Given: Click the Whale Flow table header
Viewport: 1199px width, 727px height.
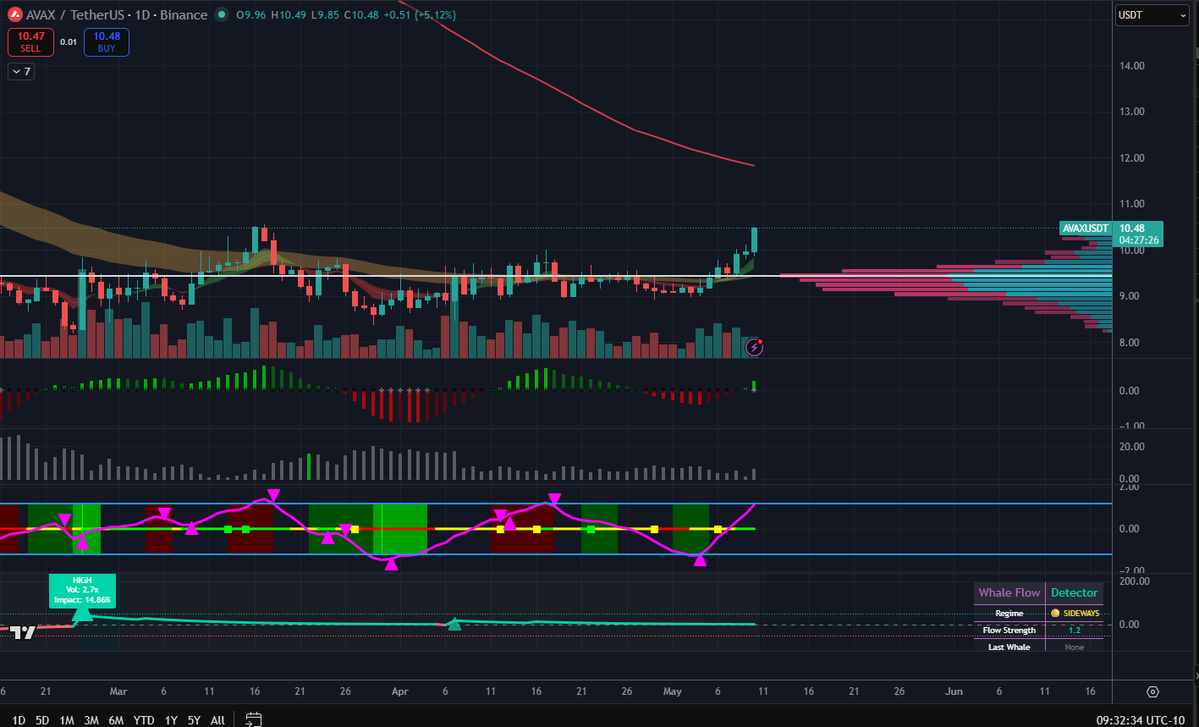Looking at the screenshot, I should pos(1009,592).
